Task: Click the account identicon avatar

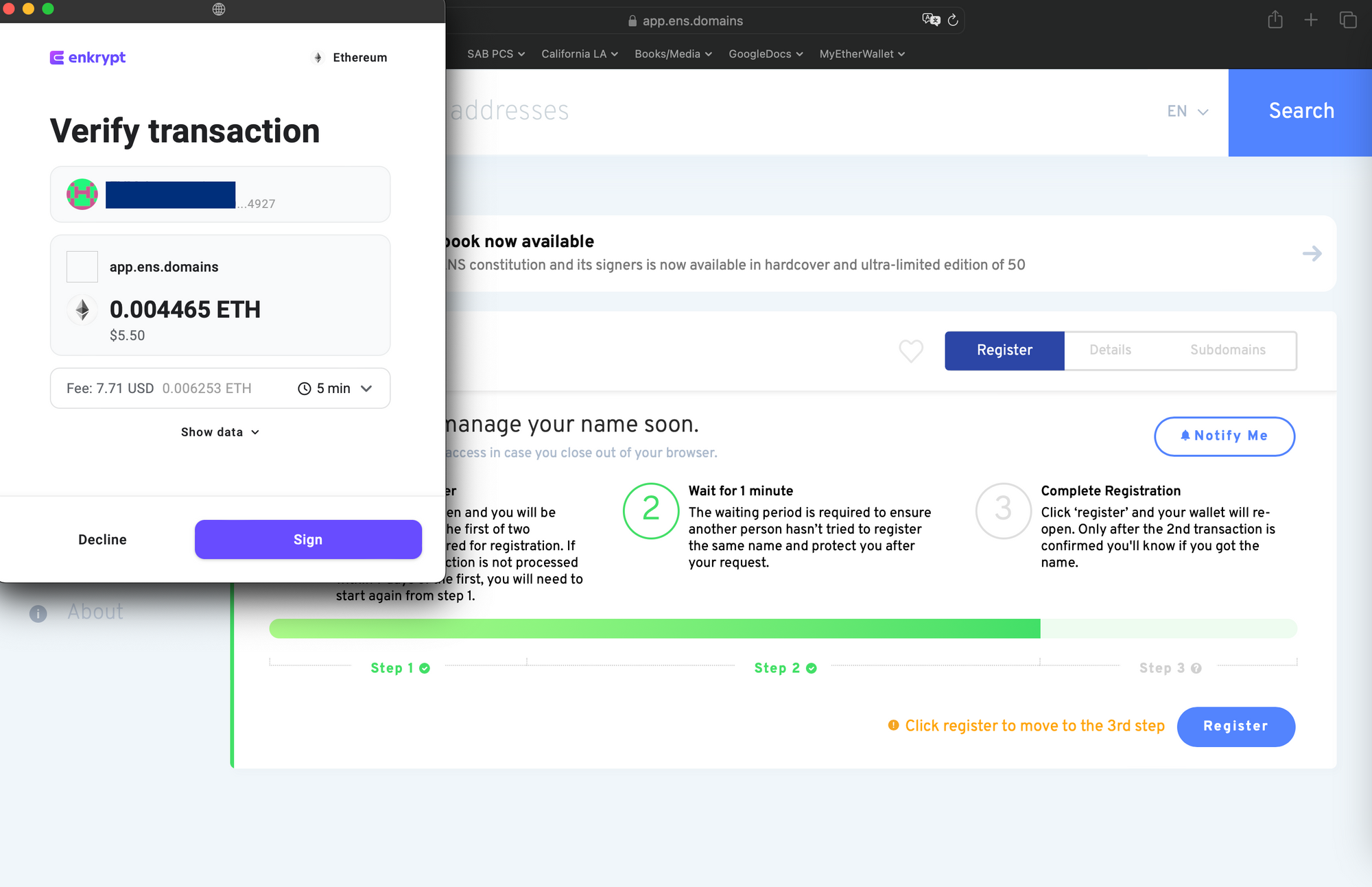Action: [82, 194]
